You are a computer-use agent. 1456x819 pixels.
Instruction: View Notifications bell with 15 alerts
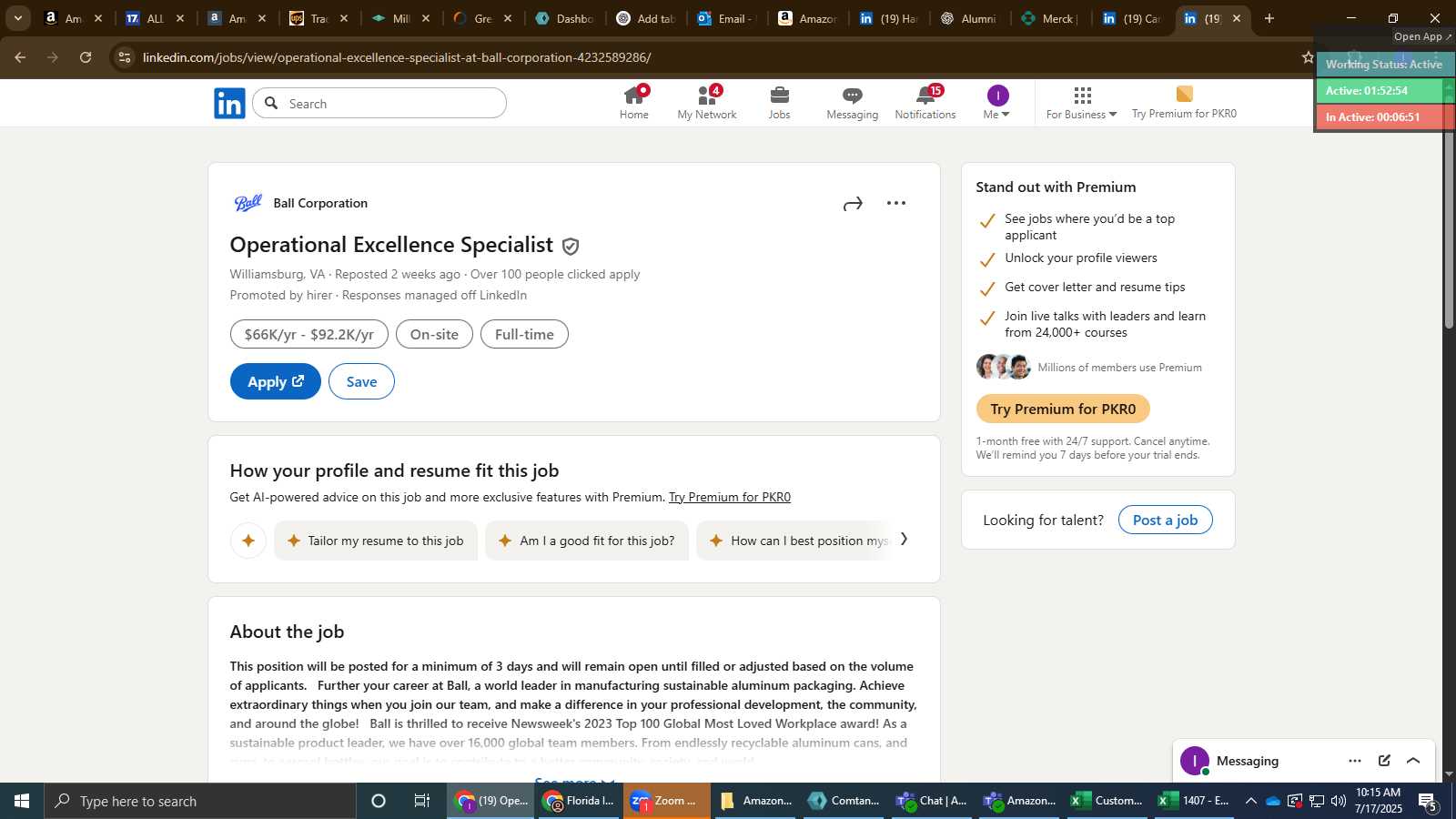click(x=925, y=103)
